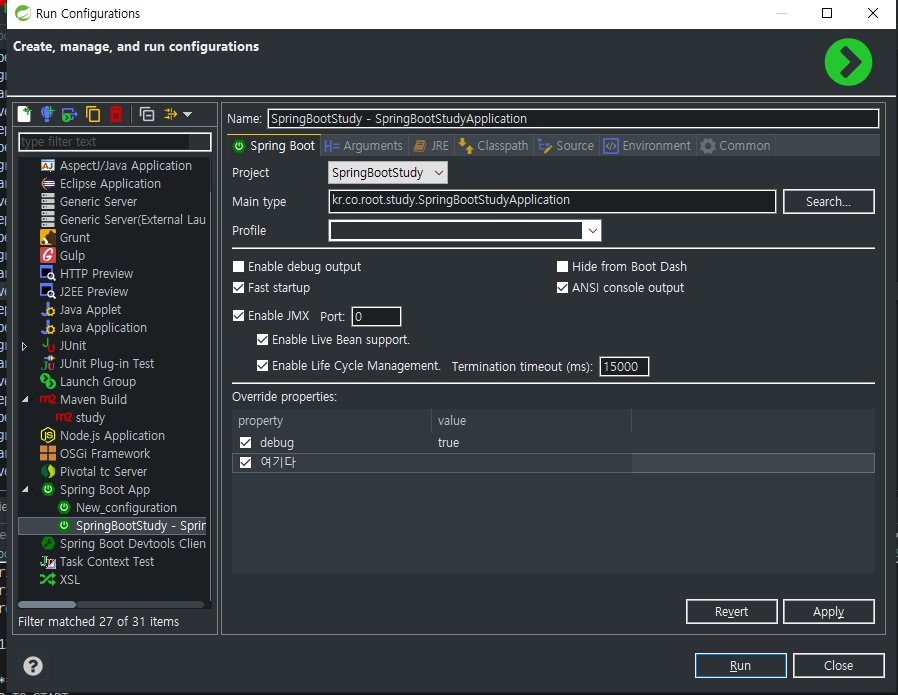Switch to the JRE tab

pos(432,146)
